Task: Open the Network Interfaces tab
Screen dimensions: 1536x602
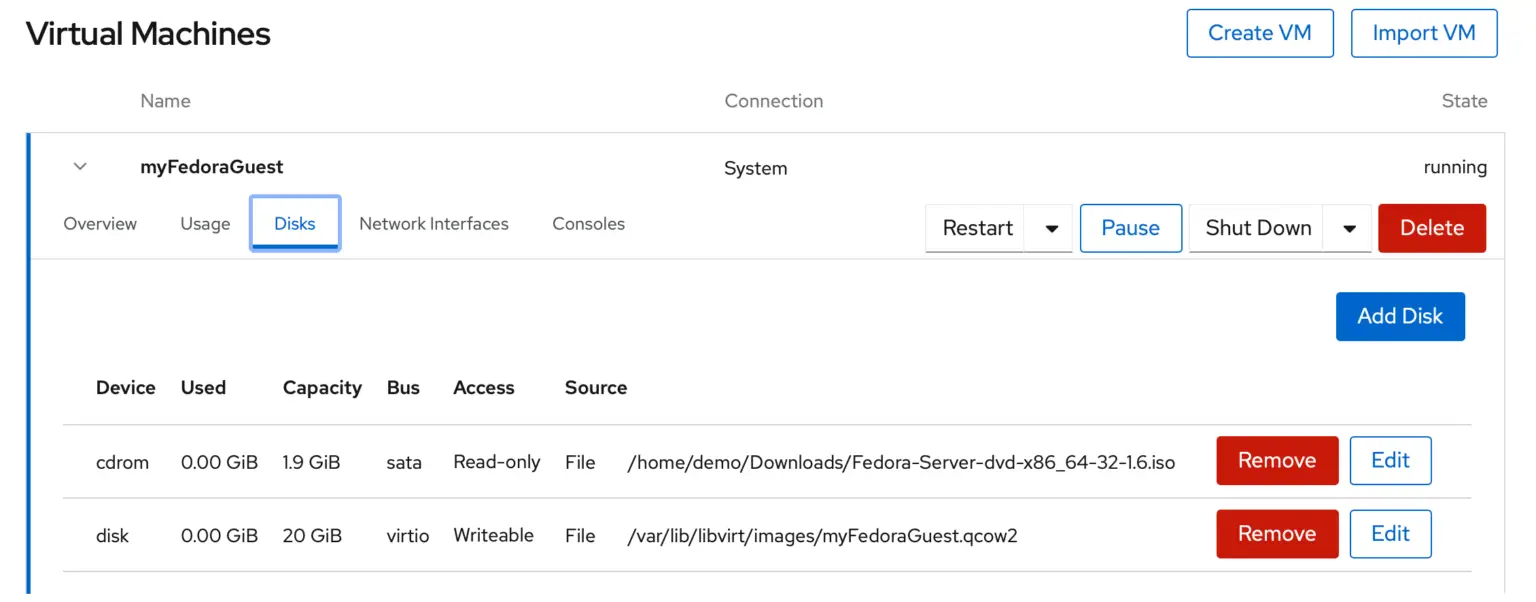Action: (x=434, y=223)
